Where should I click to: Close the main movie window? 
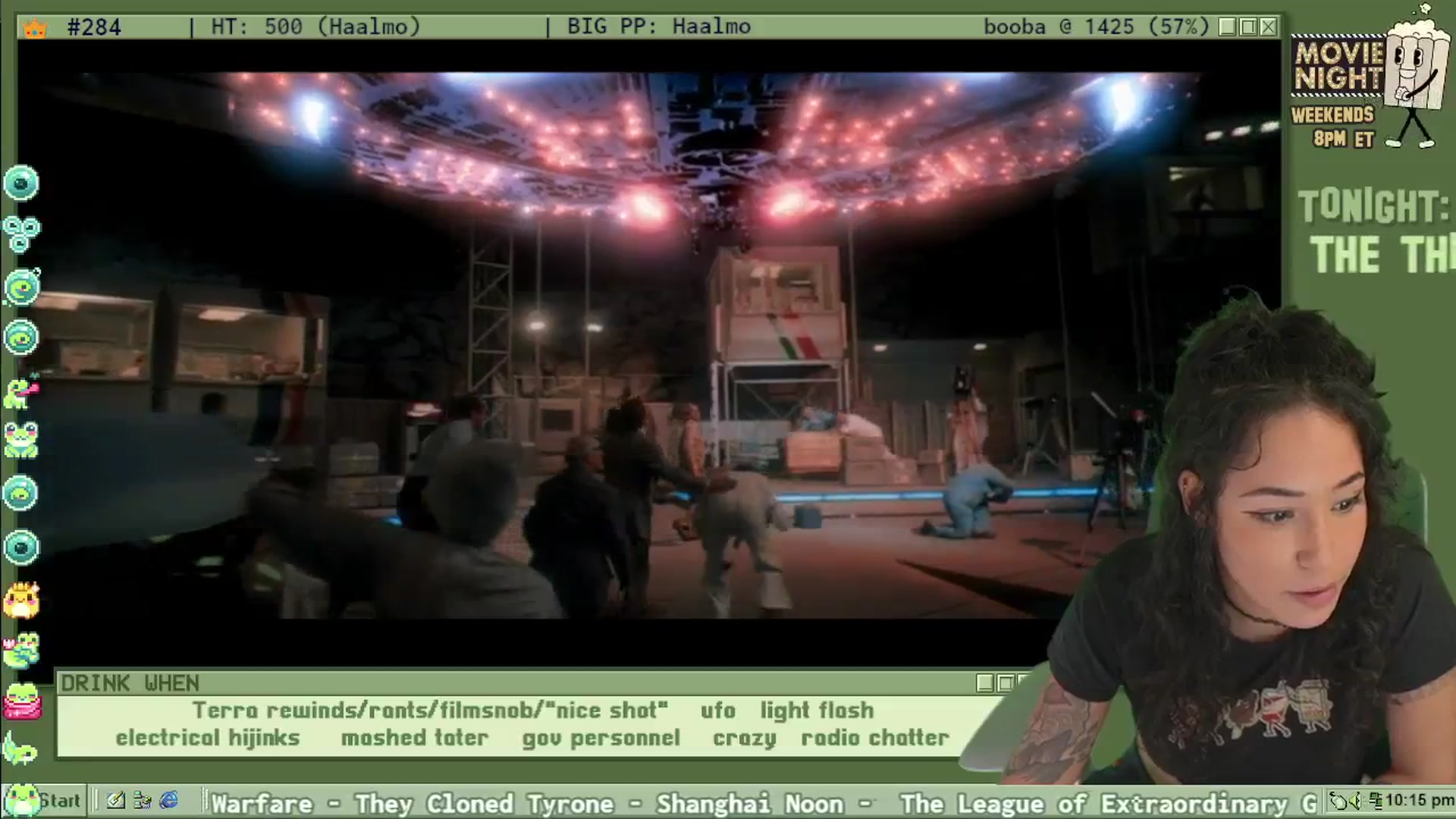point(1268,27)
